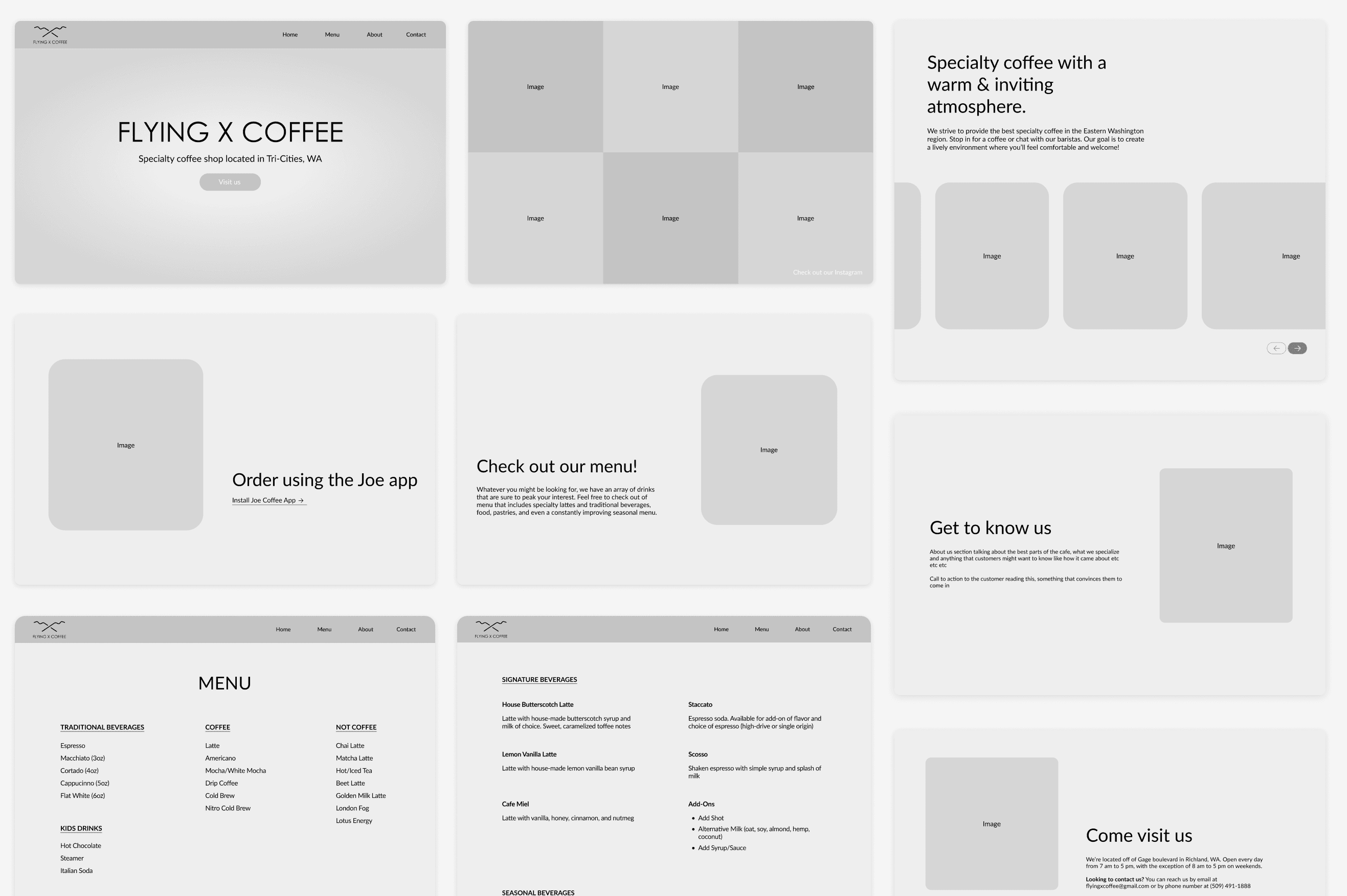Viewport: 1347px width, 896px height.
Task: Click the image placeholder beside Order using the Joe app
Action: (x=126, y=445)
